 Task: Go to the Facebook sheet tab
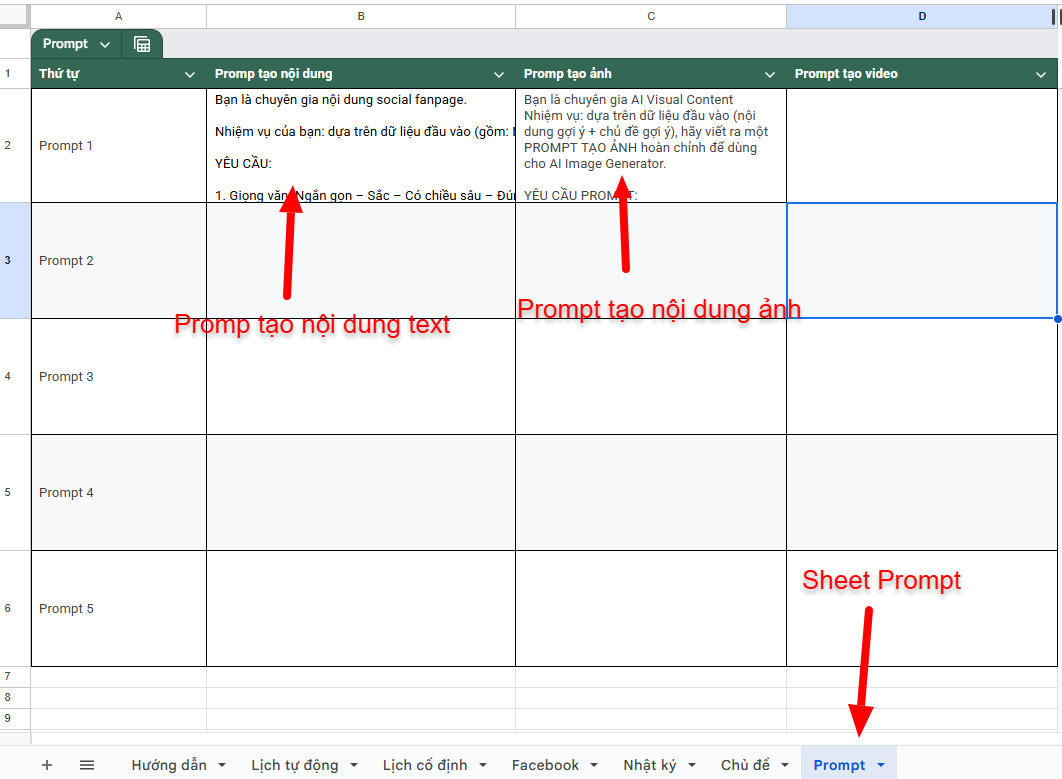[x=545, y=765]
